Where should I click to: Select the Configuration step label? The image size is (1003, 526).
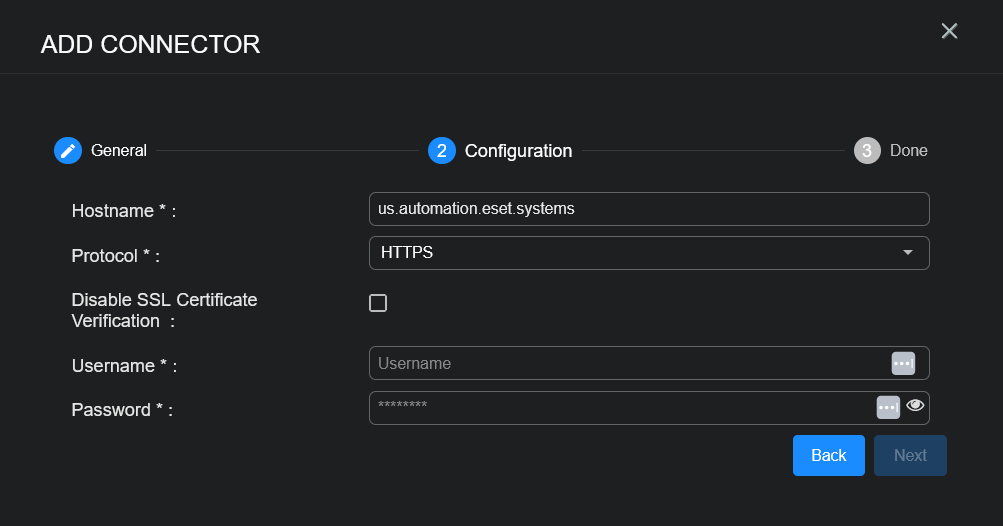pyautogui.click(x=518, y=151)
